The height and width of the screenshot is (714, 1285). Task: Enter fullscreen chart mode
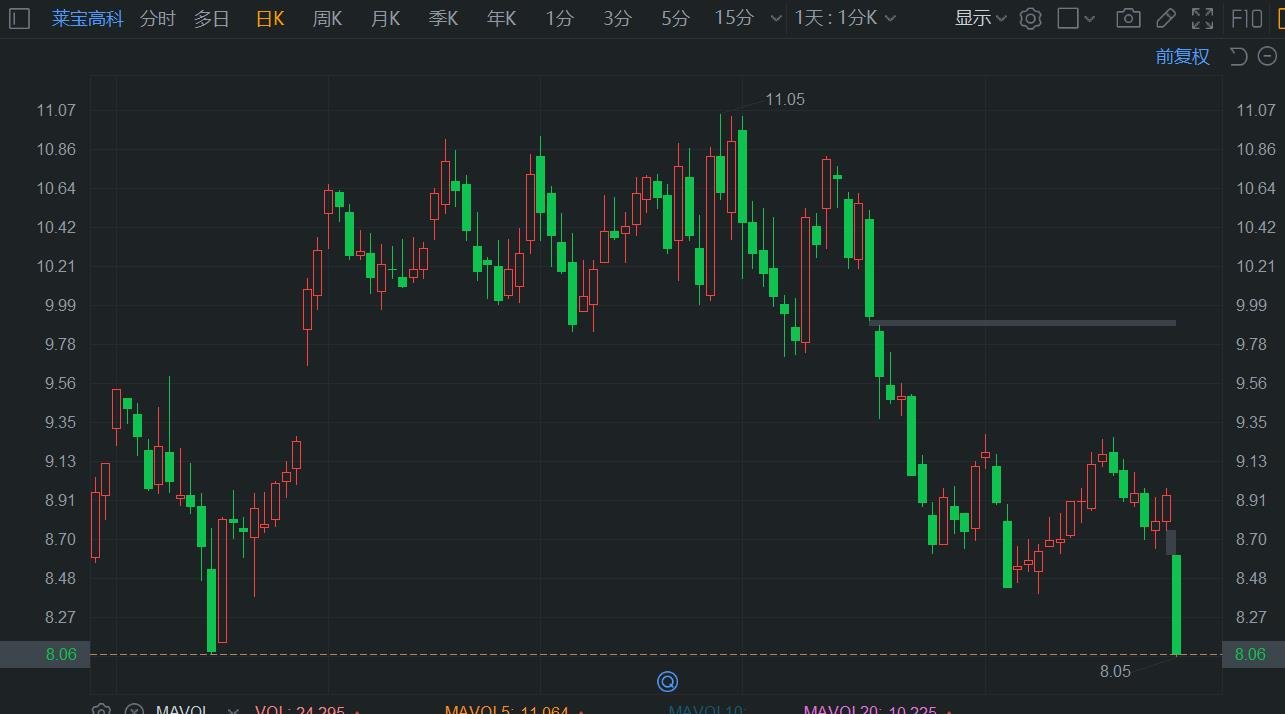(x=1202, y=18)
